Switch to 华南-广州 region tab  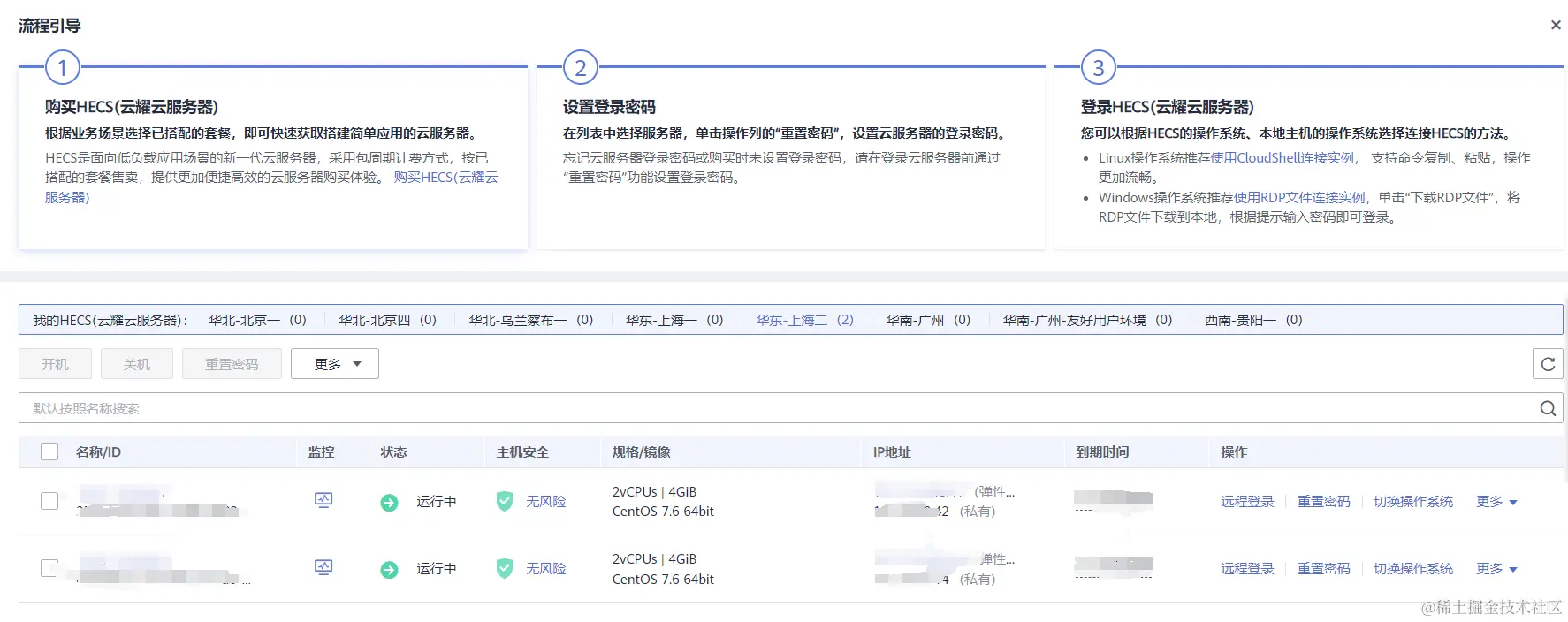(928, 320)
